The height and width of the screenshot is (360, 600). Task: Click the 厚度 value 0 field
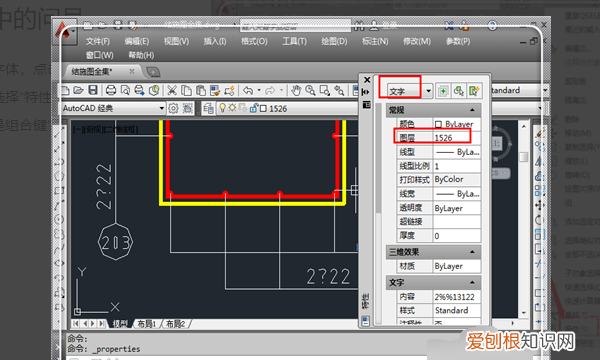pos(457,236)
